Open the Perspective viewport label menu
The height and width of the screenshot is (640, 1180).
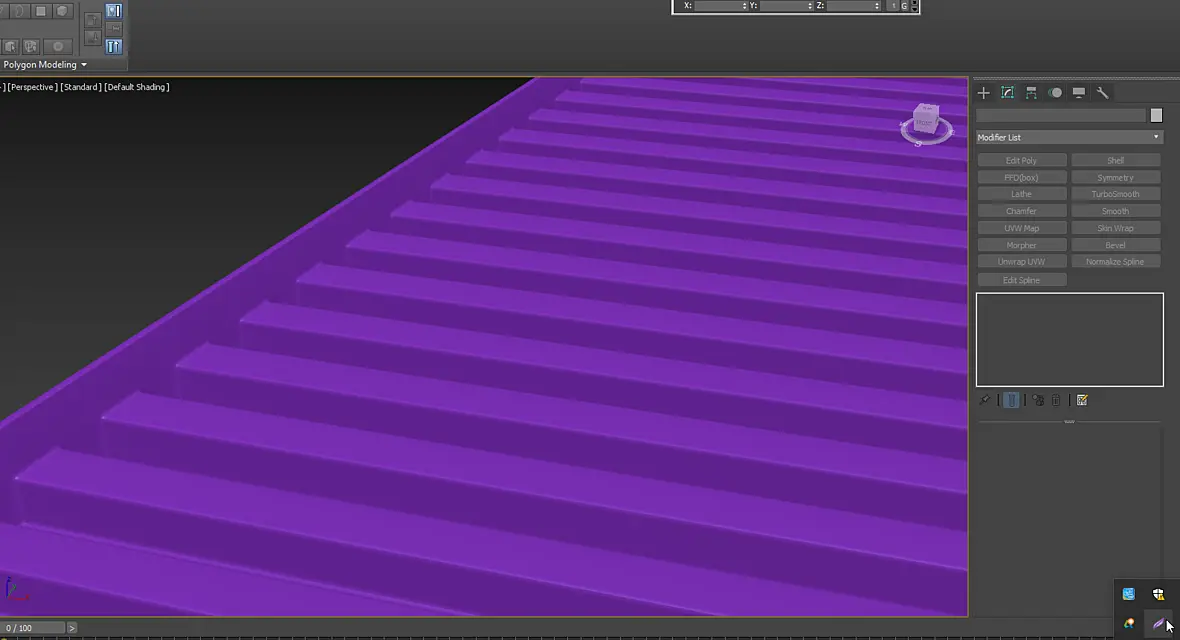tap(32, 87)
